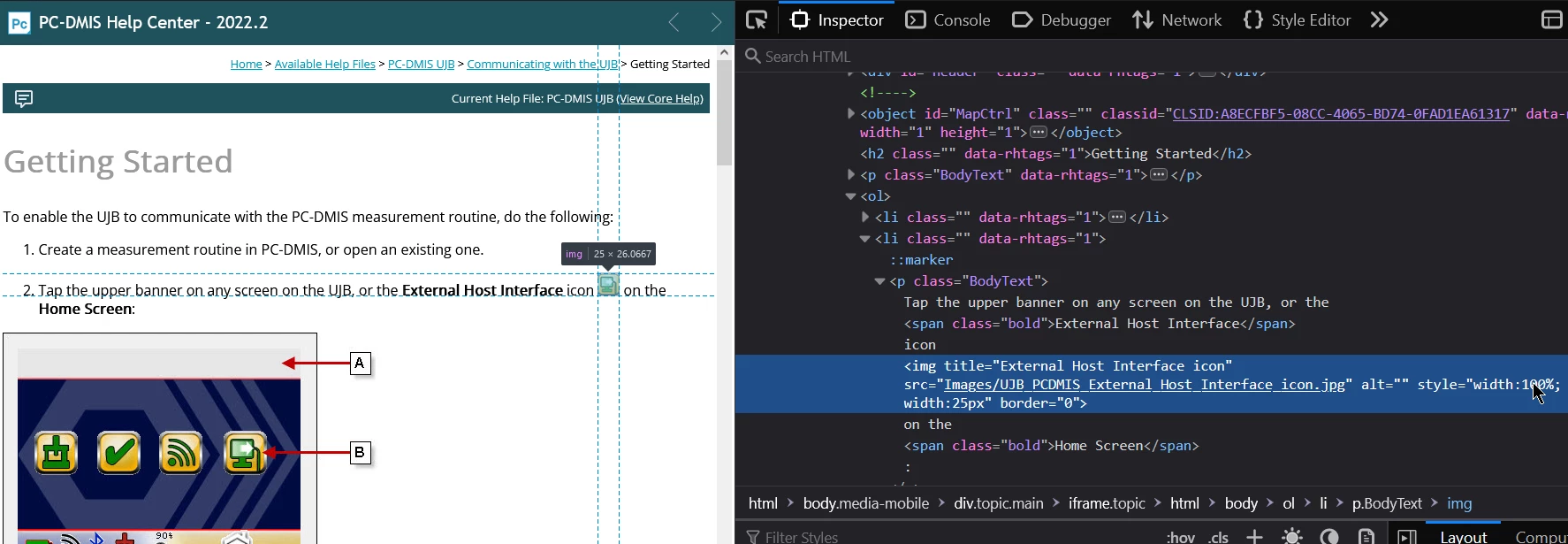Viewport: 1568px width, 544px height.
Task: Open the feedback comment icon in the teal bar
Action: pyautogui.click(x=24, y=98)
